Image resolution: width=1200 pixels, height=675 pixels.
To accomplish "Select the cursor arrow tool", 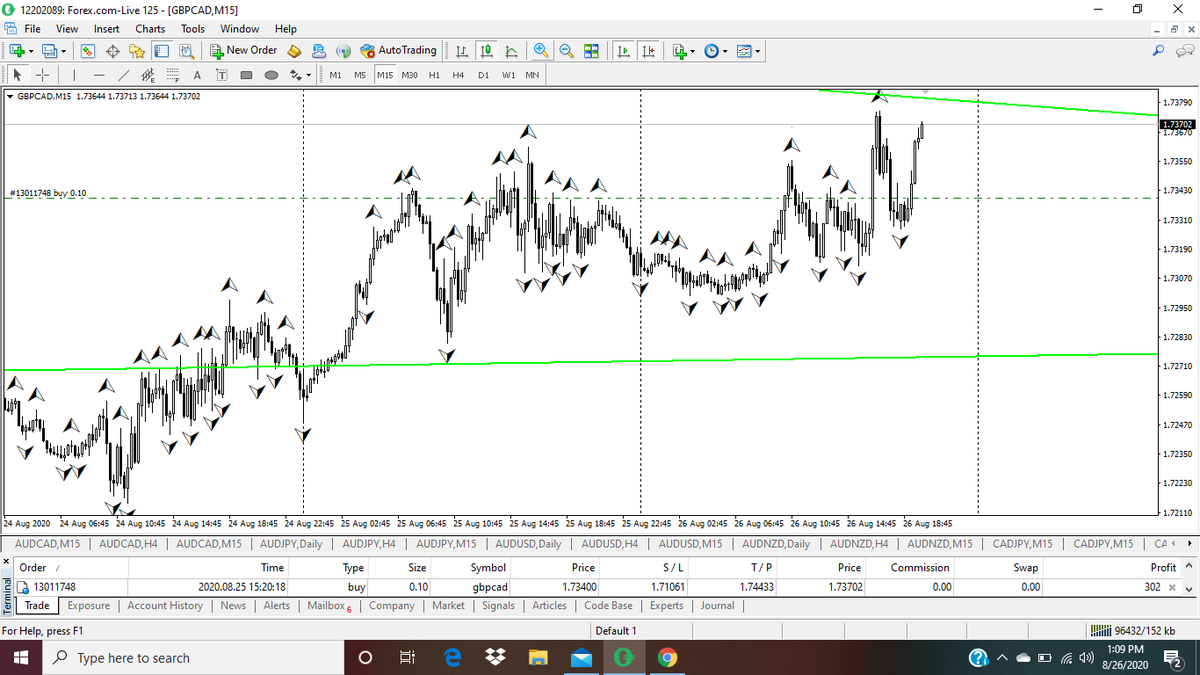I will (18, 75).
